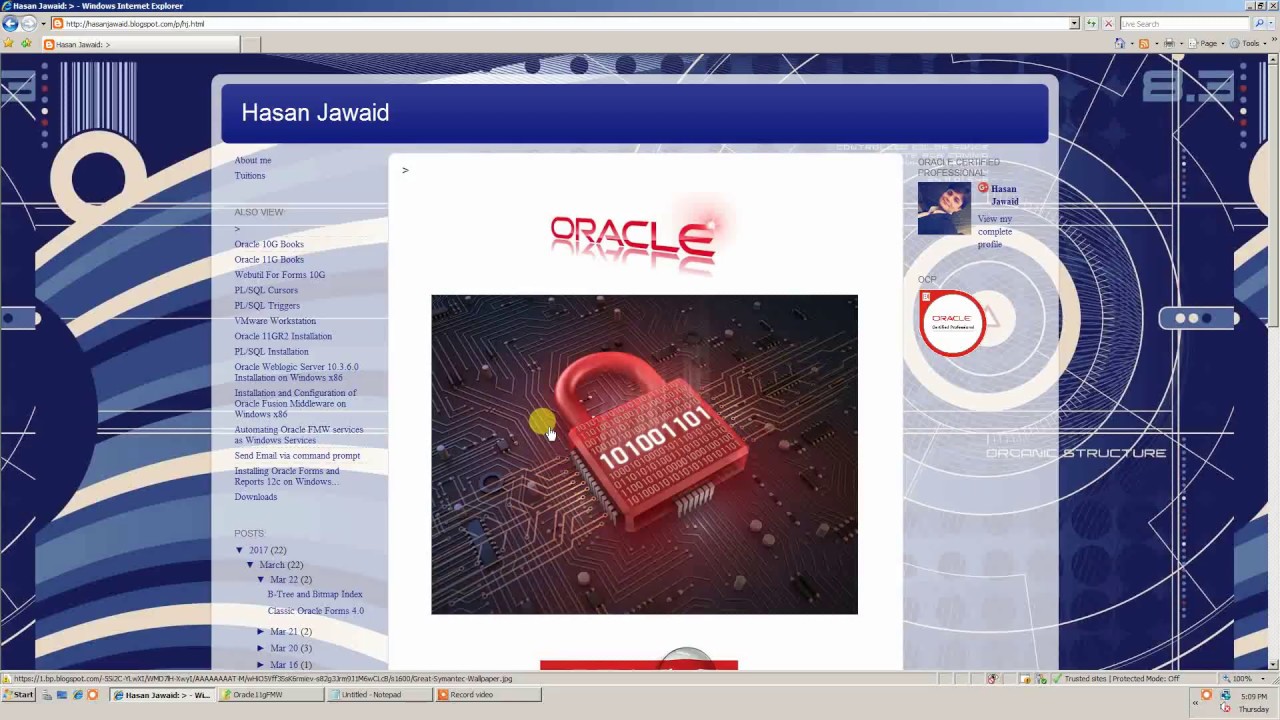This screenshot has height=720, width=1280.
Task: Click the show desktop quick launch icon
Action: [x=61, y=694]
